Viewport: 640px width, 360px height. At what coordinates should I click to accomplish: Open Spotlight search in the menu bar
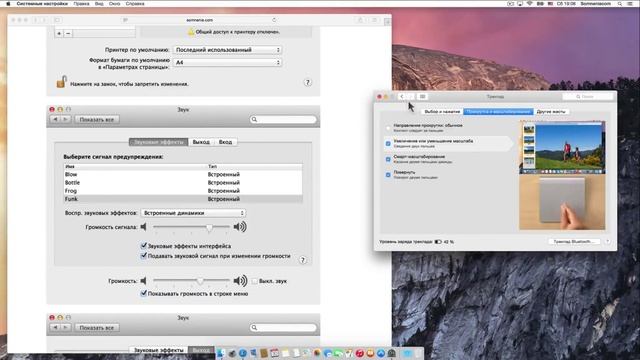(x=620, y=4)
